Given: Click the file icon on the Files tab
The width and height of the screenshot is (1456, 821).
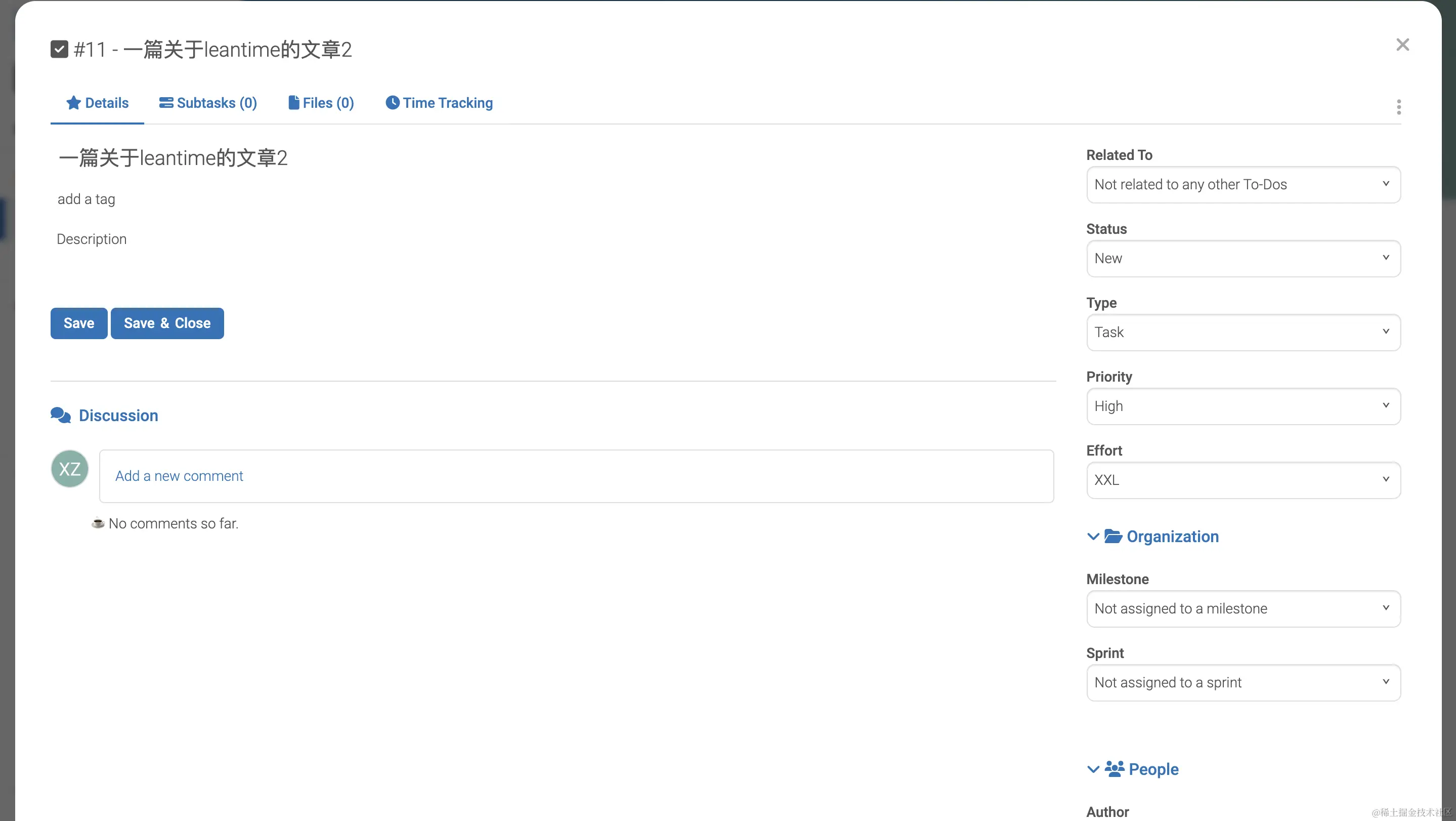Looking at the screenshot, I should tap(294, 102).
